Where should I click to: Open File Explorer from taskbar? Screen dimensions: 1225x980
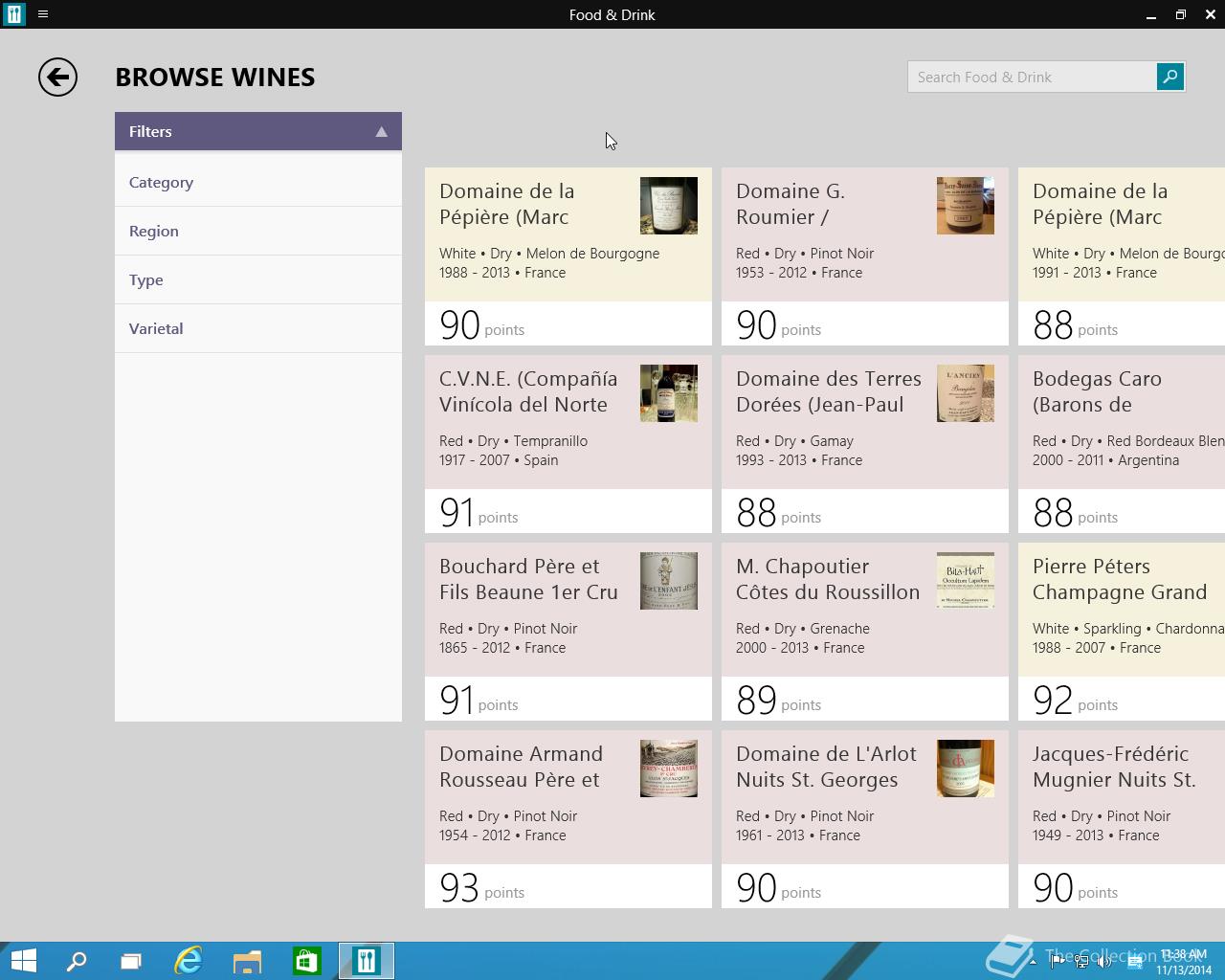pos(247,961)
